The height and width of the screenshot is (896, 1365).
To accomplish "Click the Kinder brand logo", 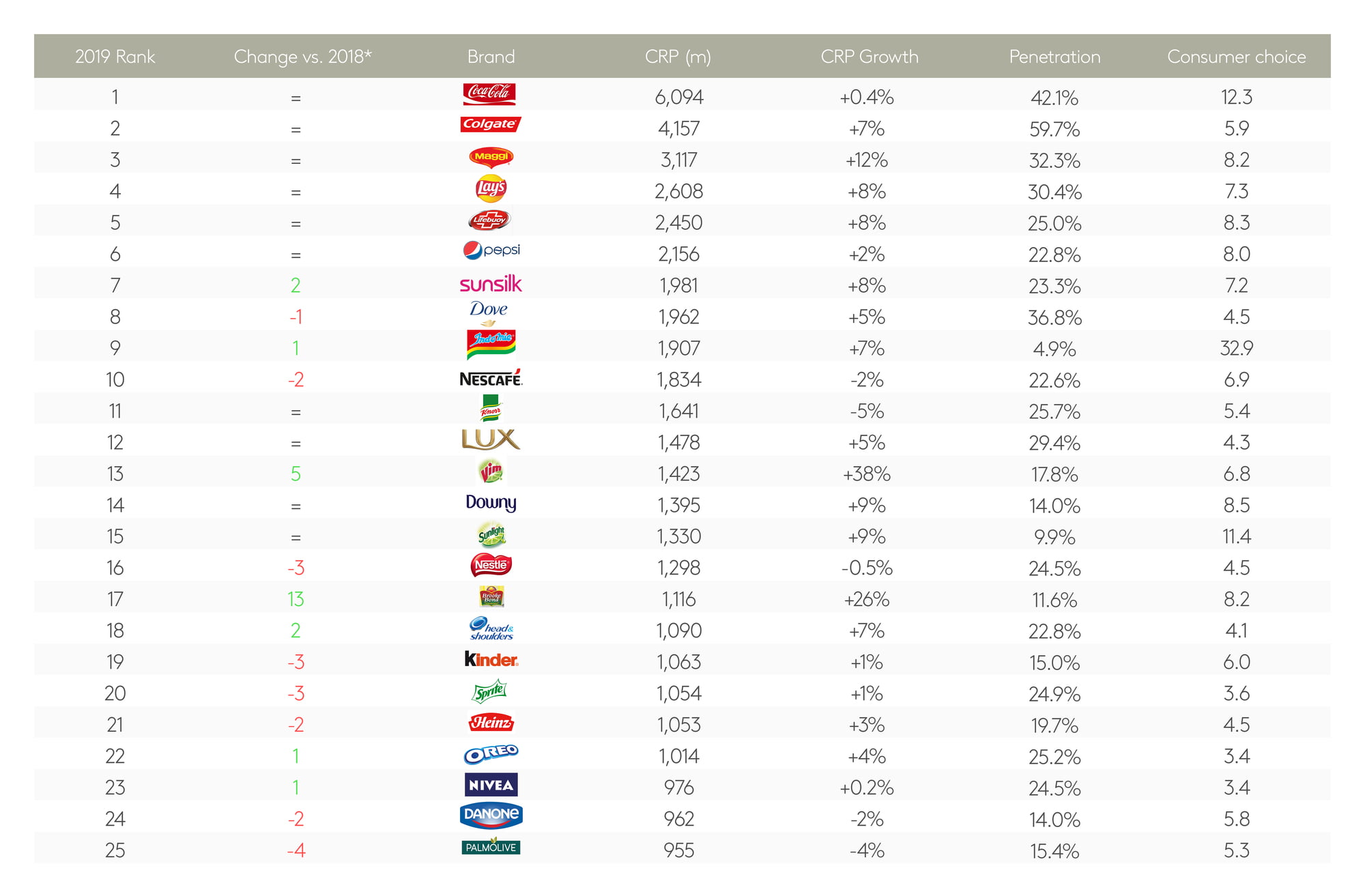I will click(x=491, y=660).
